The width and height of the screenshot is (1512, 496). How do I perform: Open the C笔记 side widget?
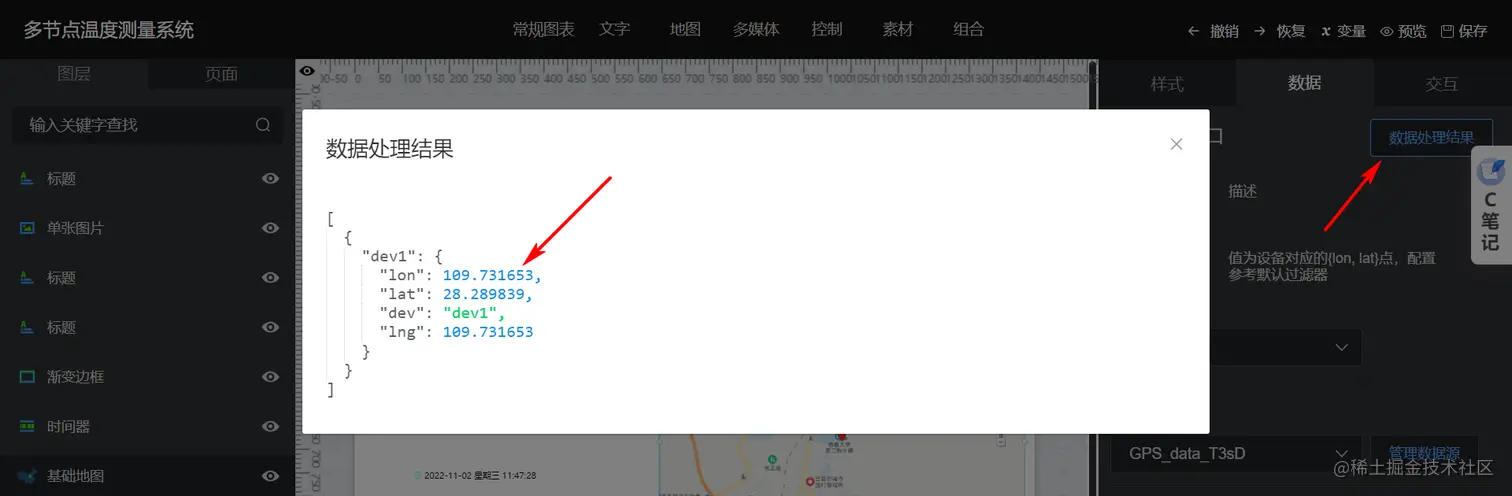click(1490, 205)
